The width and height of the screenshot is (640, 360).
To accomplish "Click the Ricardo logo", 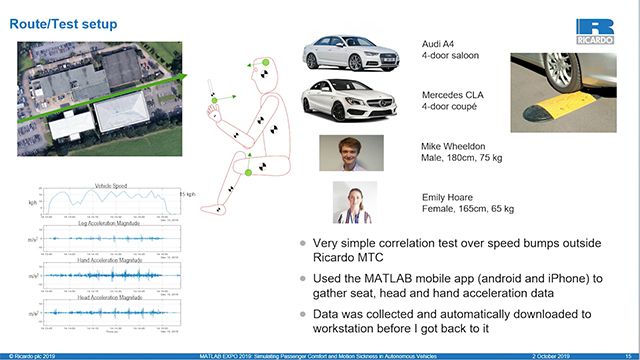I will coord(595,31).
